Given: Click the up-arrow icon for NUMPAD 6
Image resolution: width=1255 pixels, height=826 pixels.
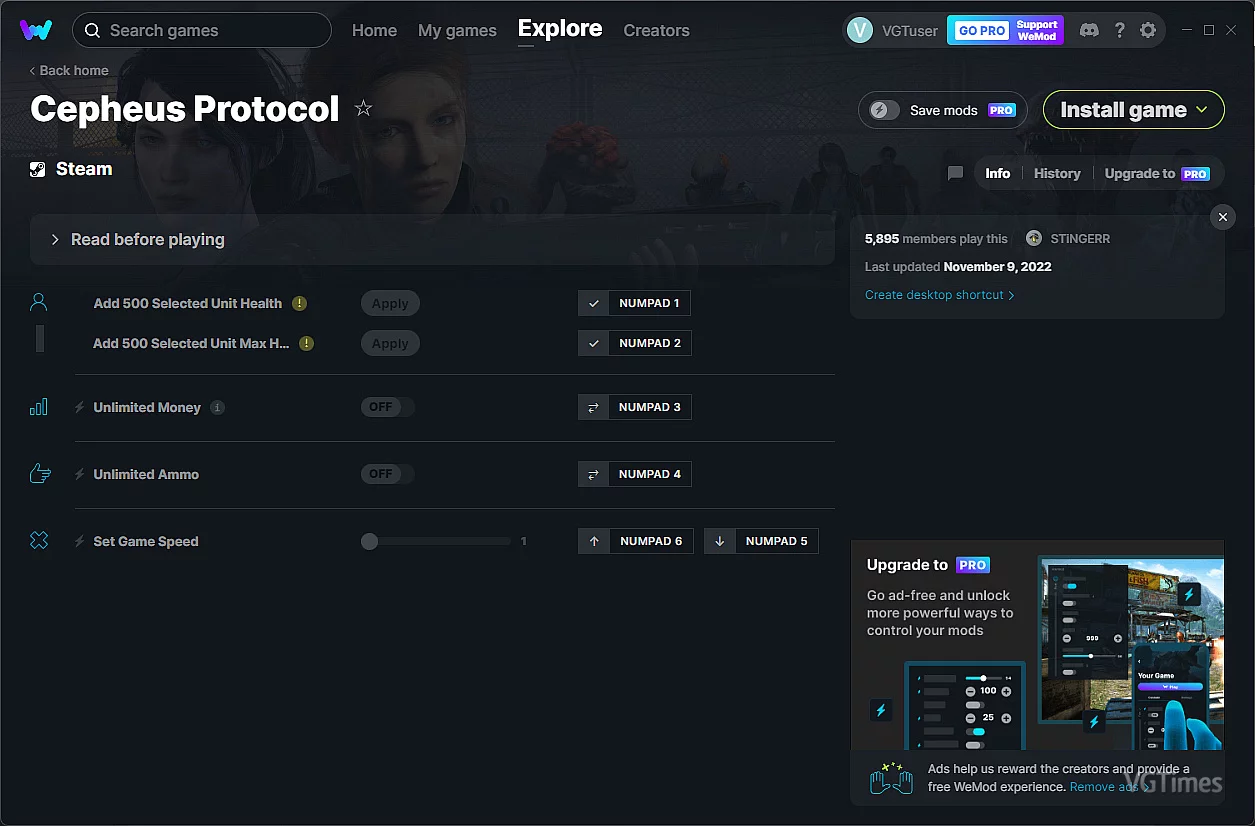Looking at the screenshot, I should tap(594, 541).
